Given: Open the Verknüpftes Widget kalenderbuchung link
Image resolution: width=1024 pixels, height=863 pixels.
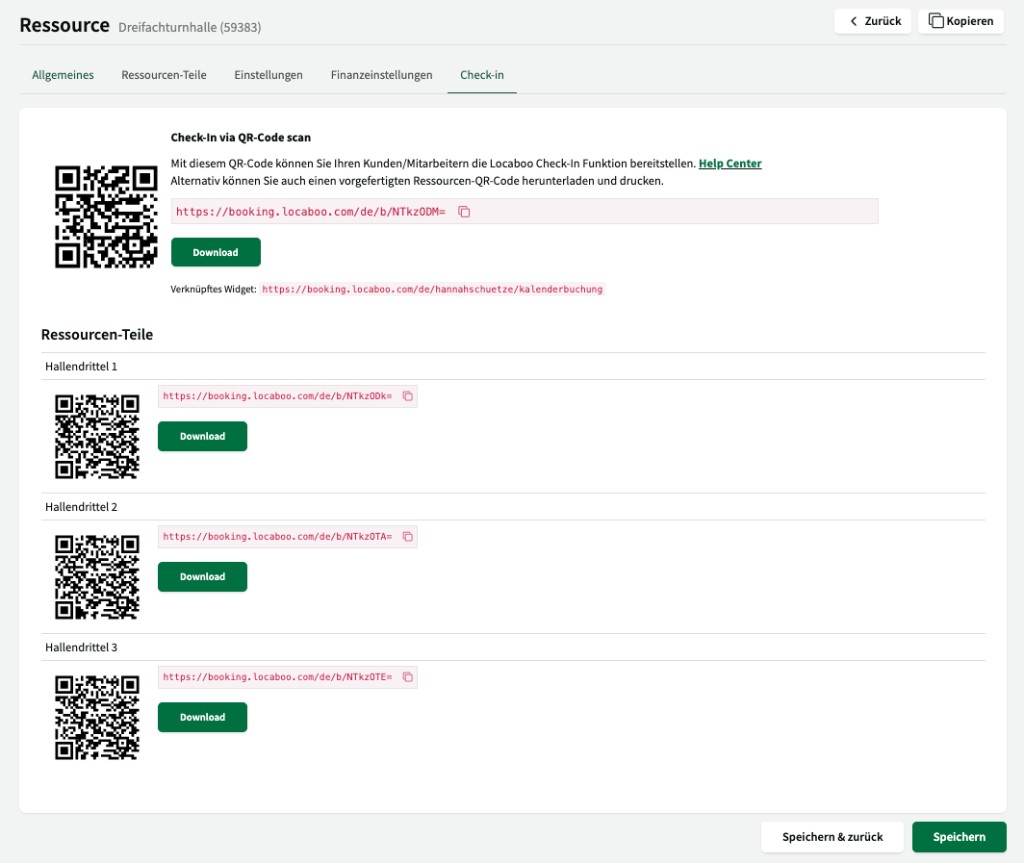Looking at the screenshot, I should pos(430,289).
